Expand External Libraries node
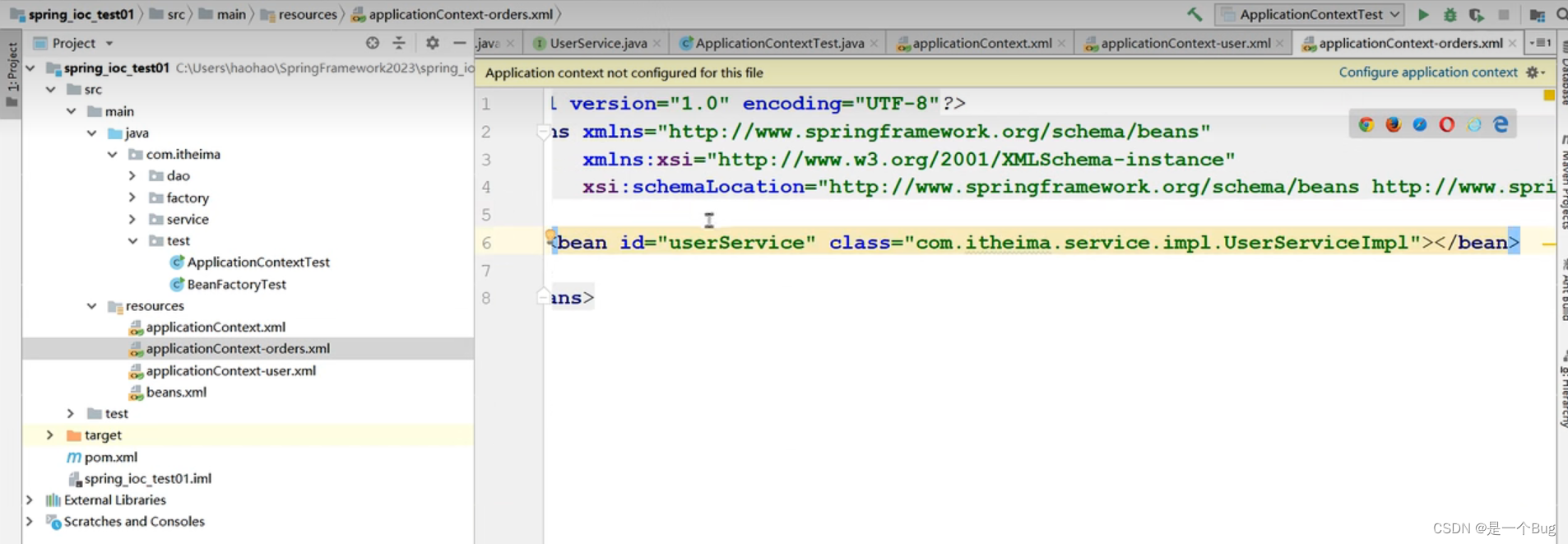The height and width of the screenshot is (544, 1568). [x=30, y=500]
